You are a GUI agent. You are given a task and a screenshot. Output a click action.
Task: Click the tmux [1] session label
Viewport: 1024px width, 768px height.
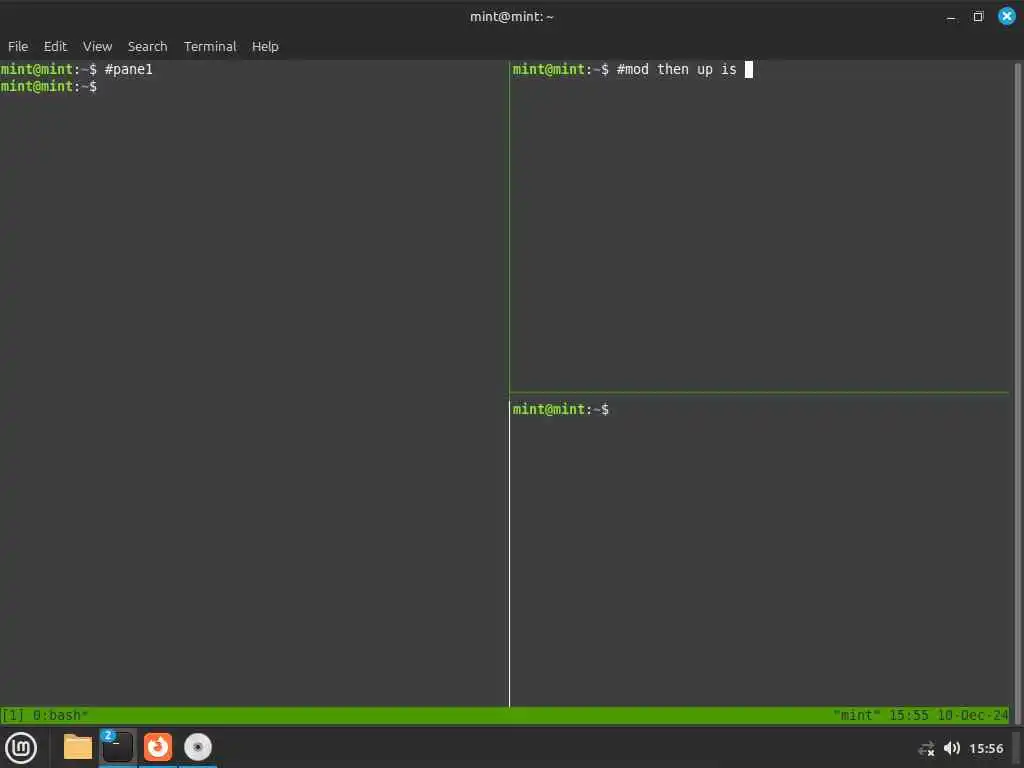point(13,715)
